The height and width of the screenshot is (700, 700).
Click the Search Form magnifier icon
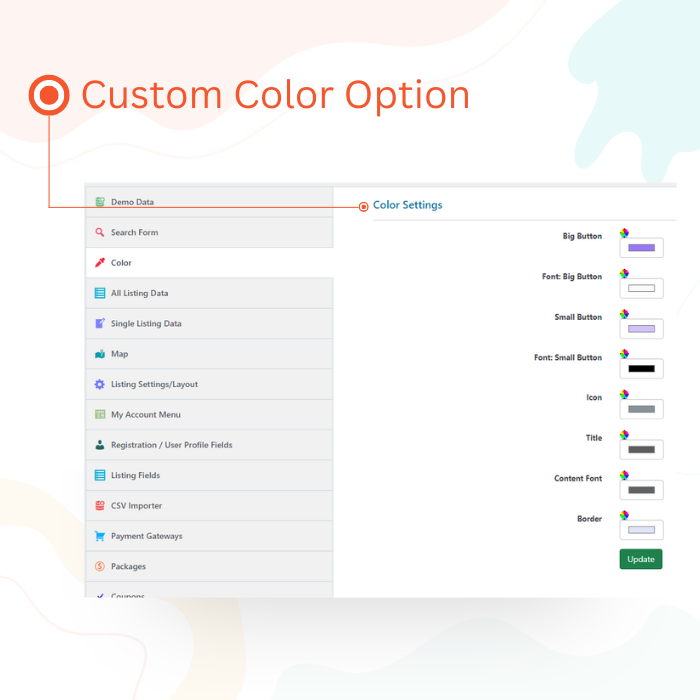pos(100,233)
